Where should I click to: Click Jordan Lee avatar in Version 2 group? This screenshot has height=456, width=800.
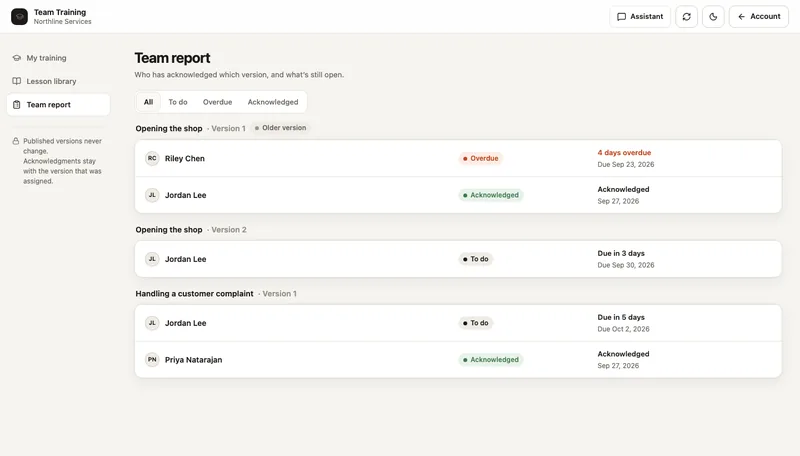152,259
